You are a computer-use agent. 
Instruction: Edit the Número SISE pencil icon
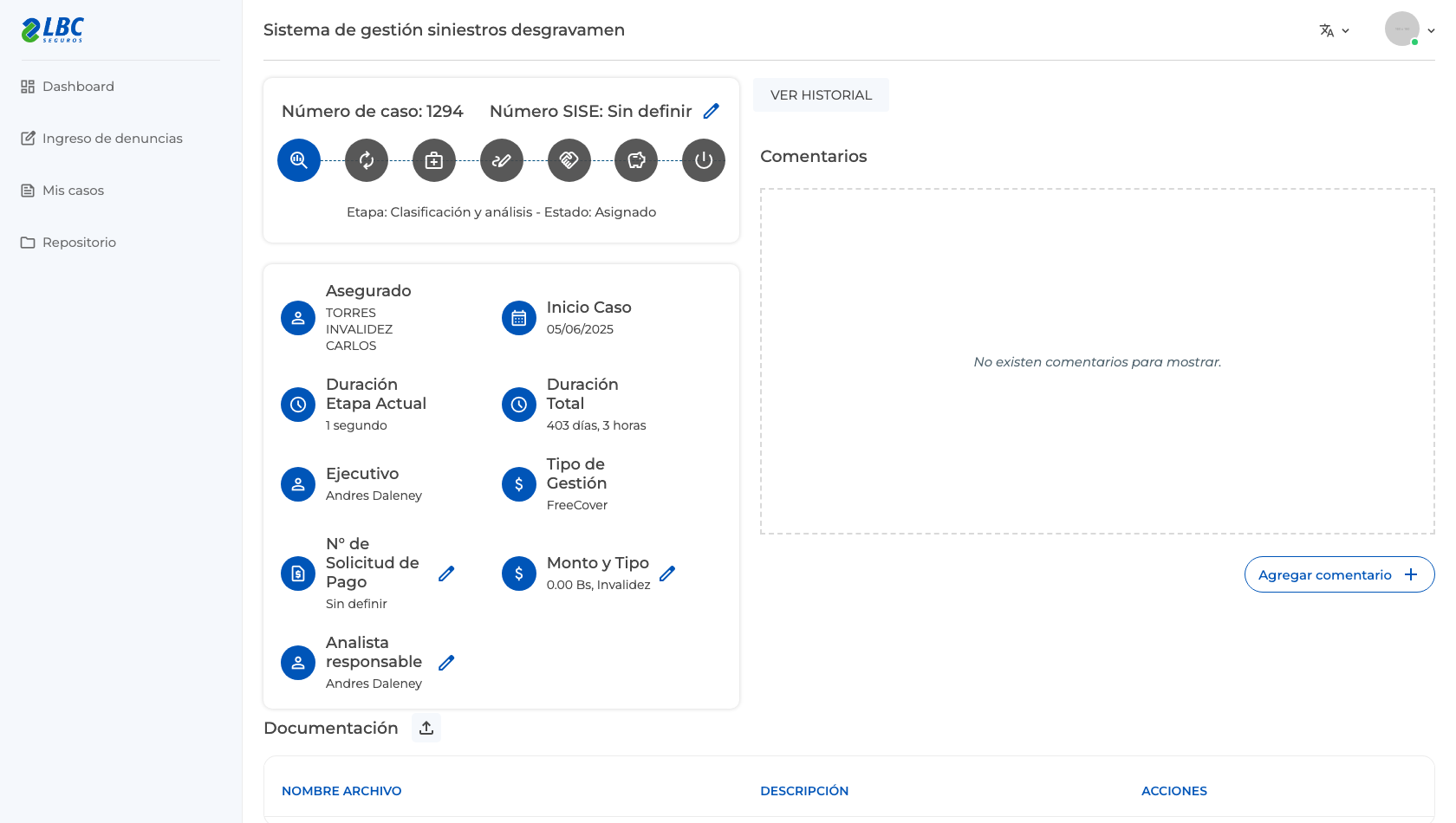(x=712, y=111)
